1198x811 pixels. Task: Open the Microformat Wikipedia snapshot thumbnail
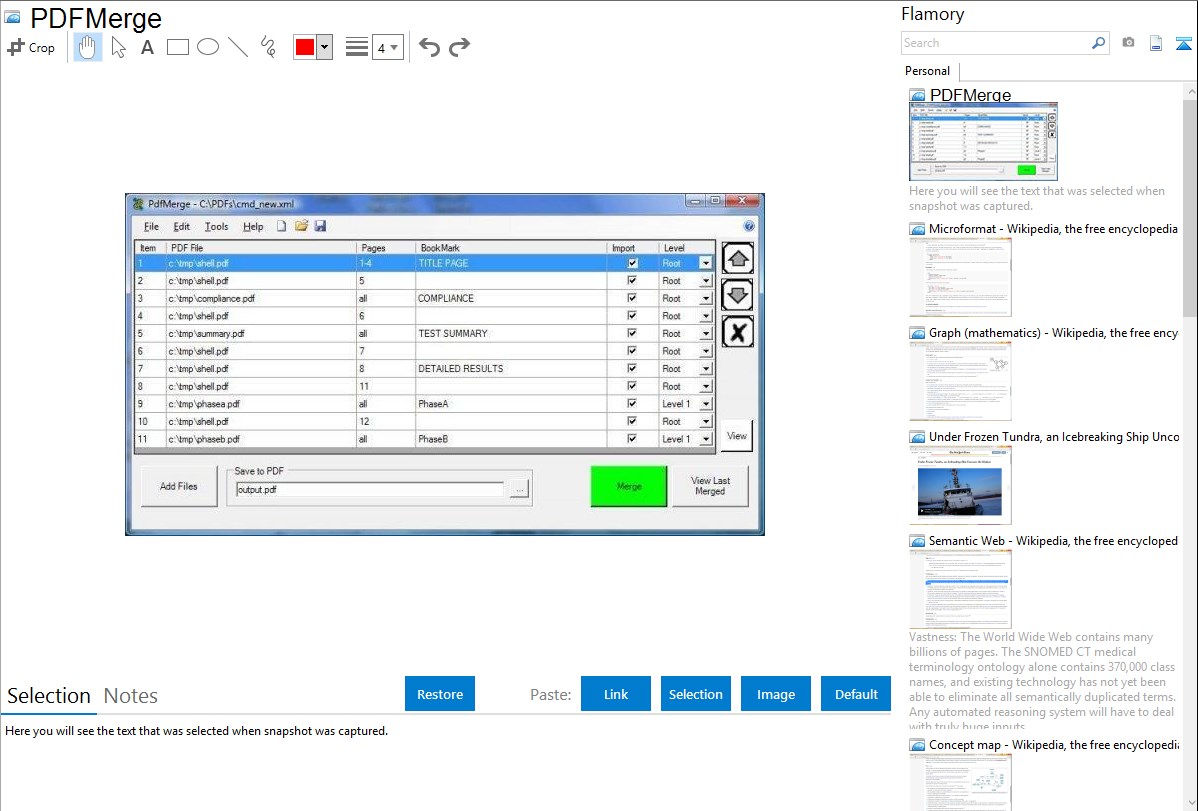point(960,276)
